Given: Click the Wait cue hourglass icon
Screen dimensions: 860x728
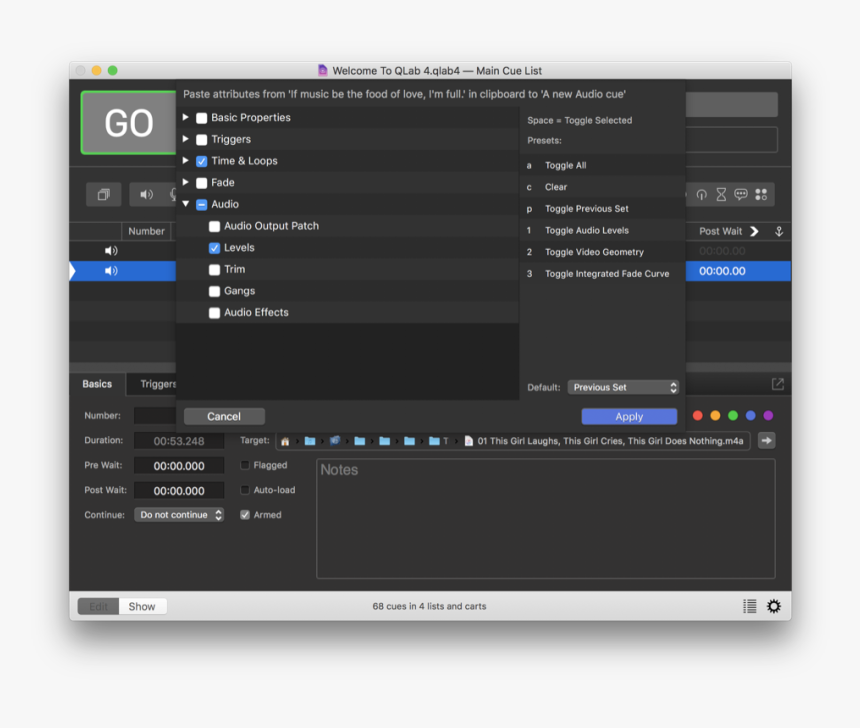Looking at the screenshot, I should tap(721, 195).
